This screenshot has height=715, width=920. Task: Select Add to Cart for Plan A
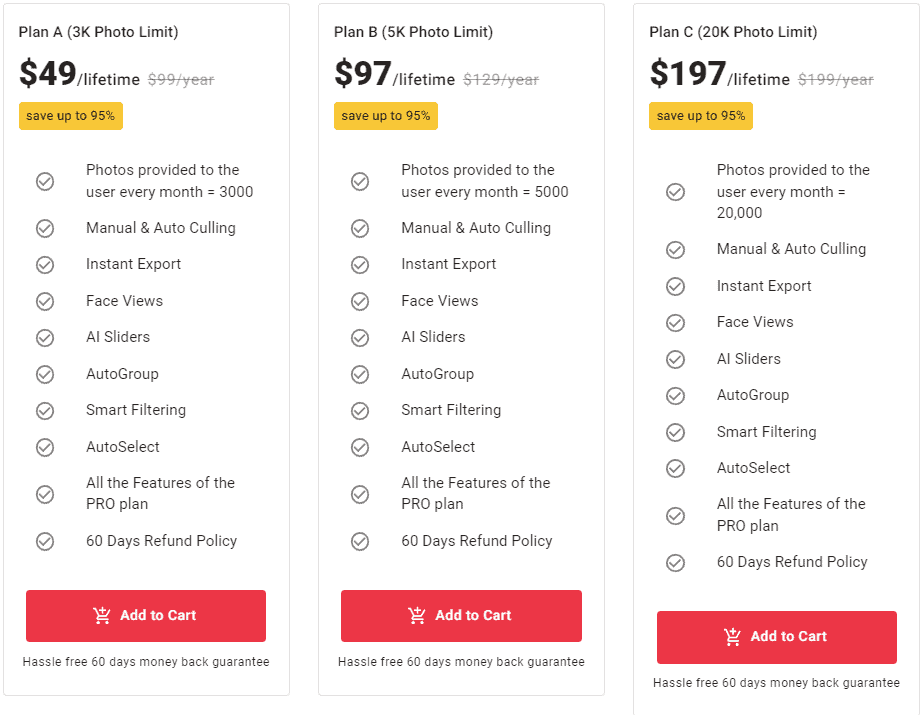coord(145,616)
